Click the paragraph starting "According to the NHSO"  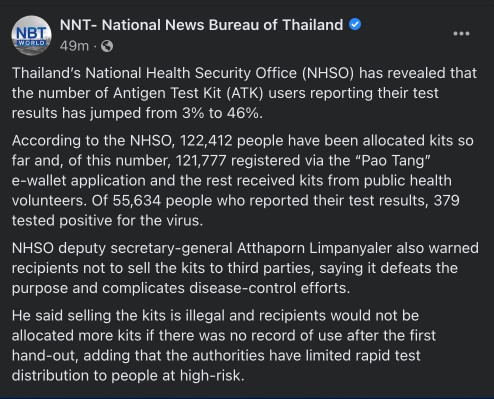tap(243, 180)
